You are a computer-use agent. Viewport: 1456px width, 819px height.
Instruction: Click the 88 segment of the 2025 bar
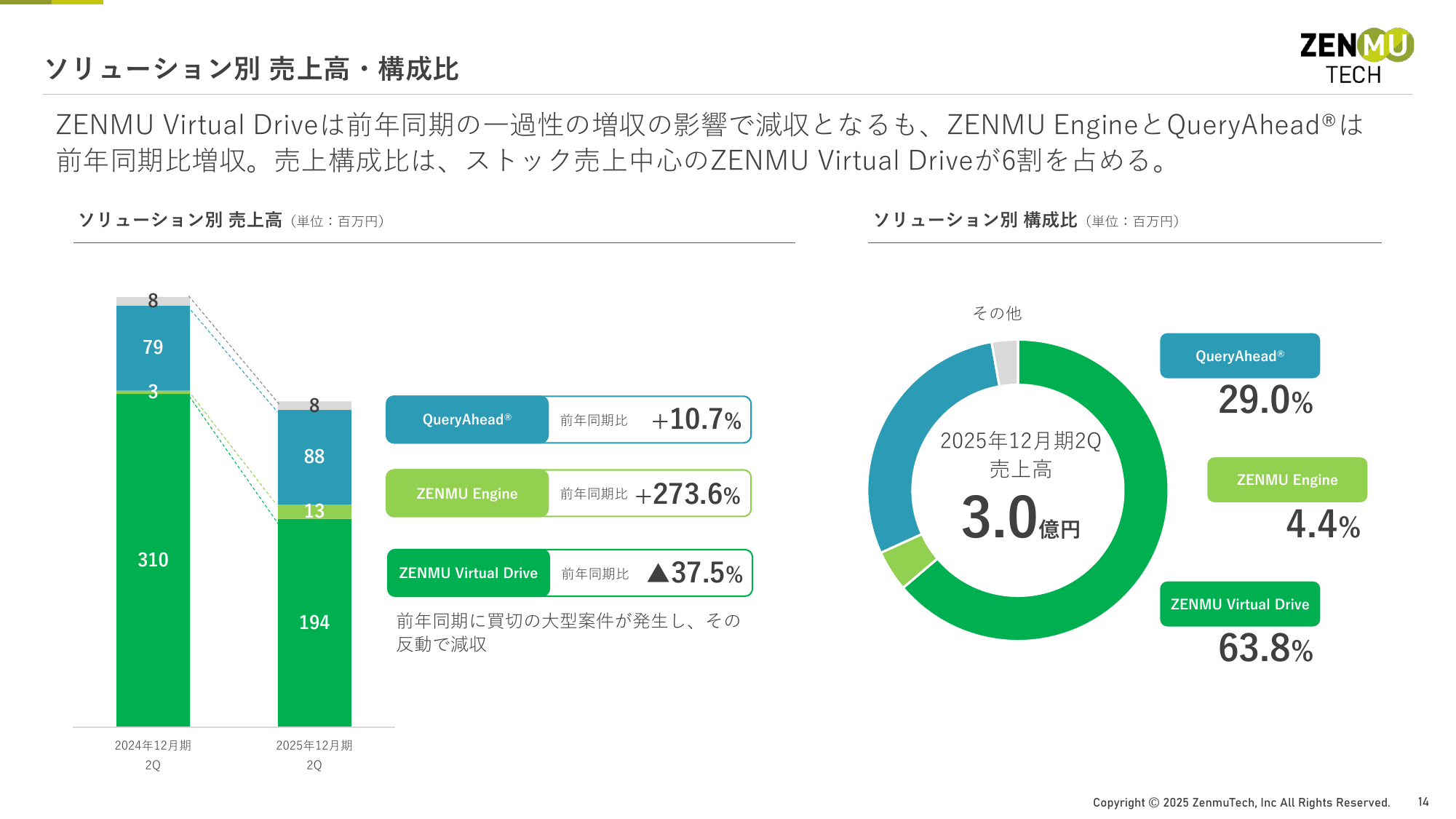(314, 456)
